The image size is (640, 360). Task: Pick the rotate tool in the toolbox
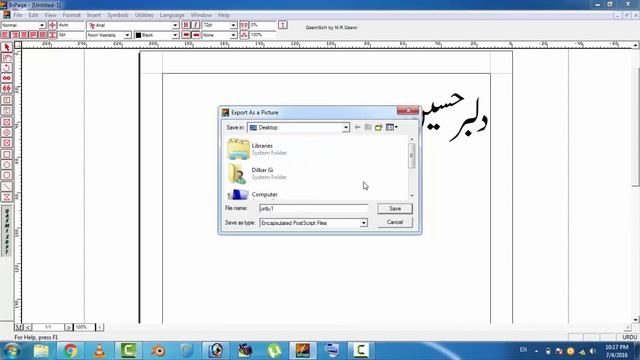point(7,68)
